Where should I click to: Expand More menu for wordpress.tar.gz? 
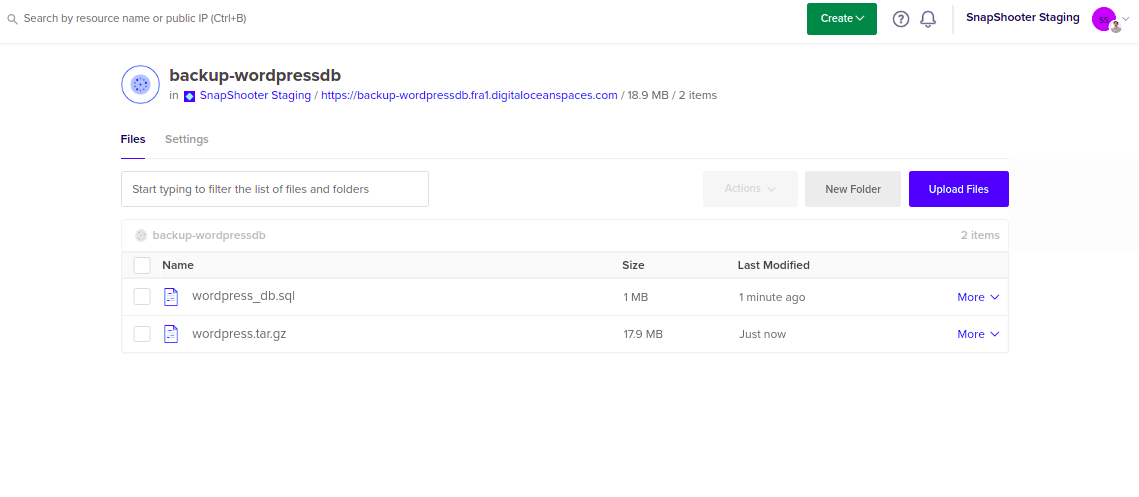coord(978,334)
